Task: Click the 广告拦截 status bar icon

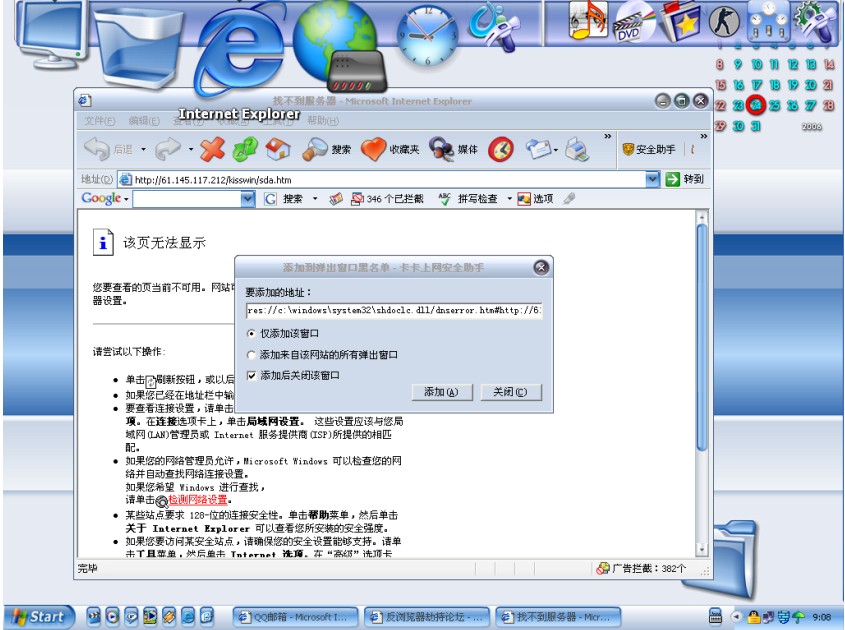Action: [602, 568]
